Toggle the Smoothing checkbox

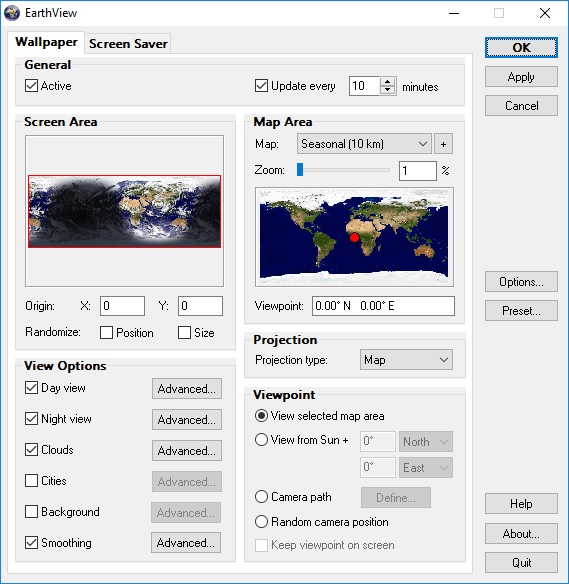tap(31, 542)
